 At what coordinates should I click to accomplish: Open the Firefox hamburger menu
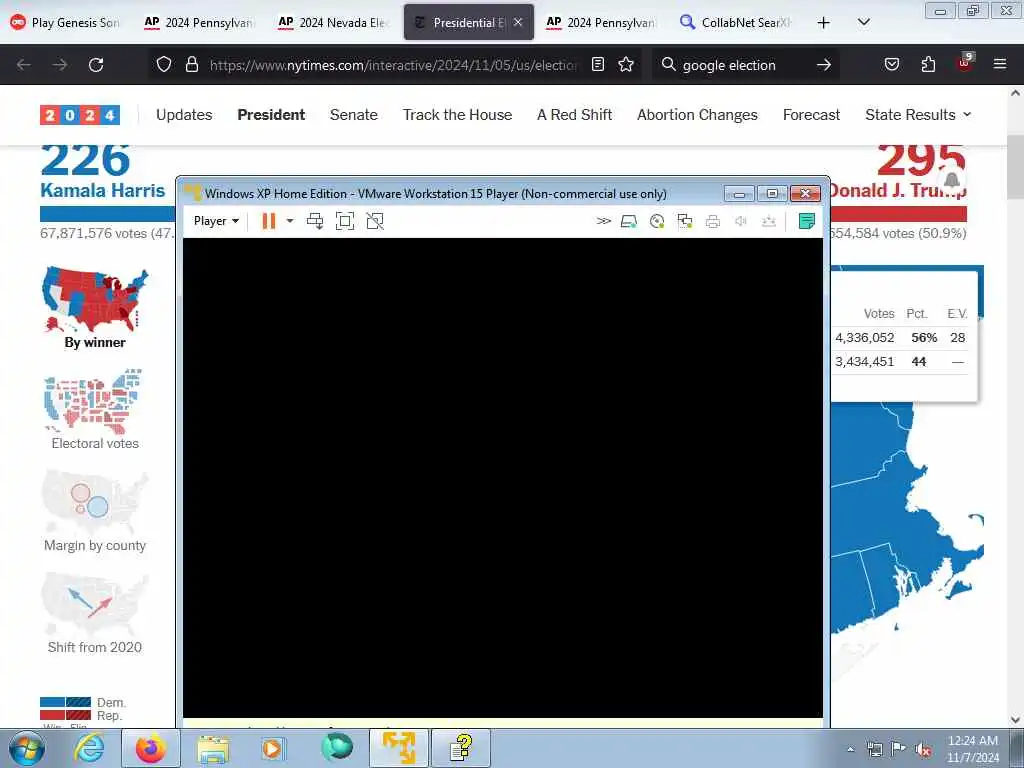[1000, 65]
